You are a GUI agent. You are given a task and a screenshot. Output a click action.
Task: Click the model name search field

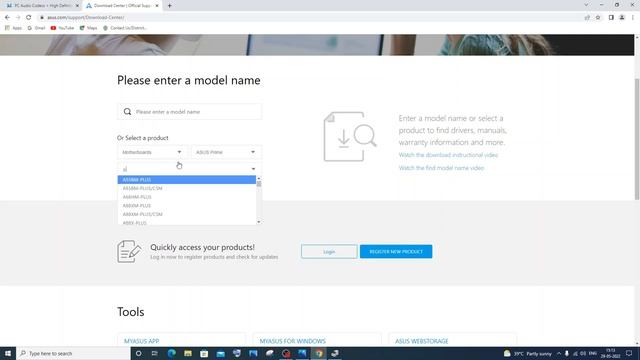(189, 111)
